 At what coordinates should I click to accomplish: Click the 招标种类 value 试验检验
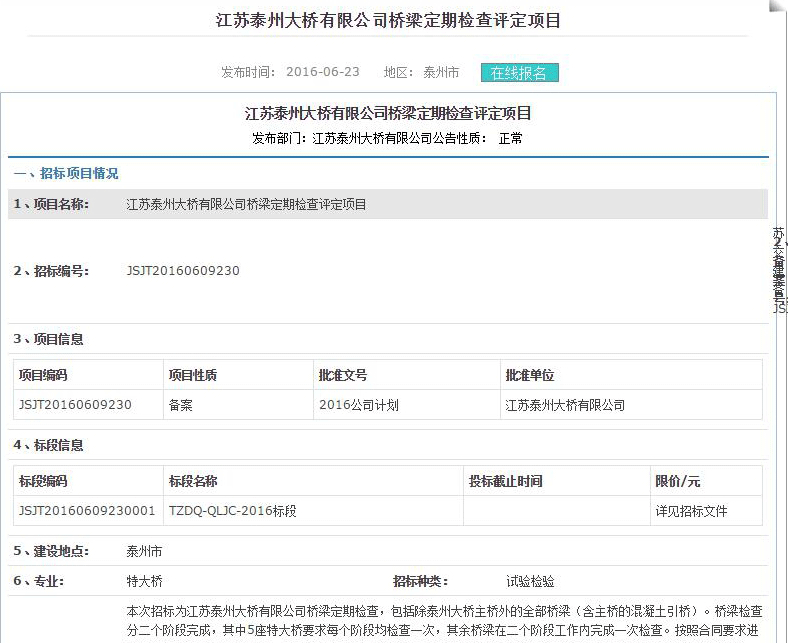(x=530, y=582)
